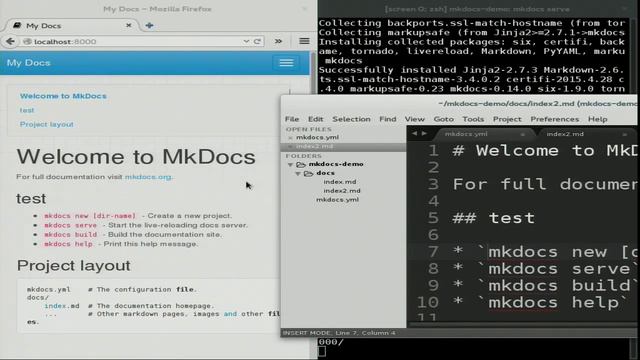Image resolution: width=640 pixels, height=360 pixels.
Task: Click the My Docs brand link
Action: click(x=29, y=63)
